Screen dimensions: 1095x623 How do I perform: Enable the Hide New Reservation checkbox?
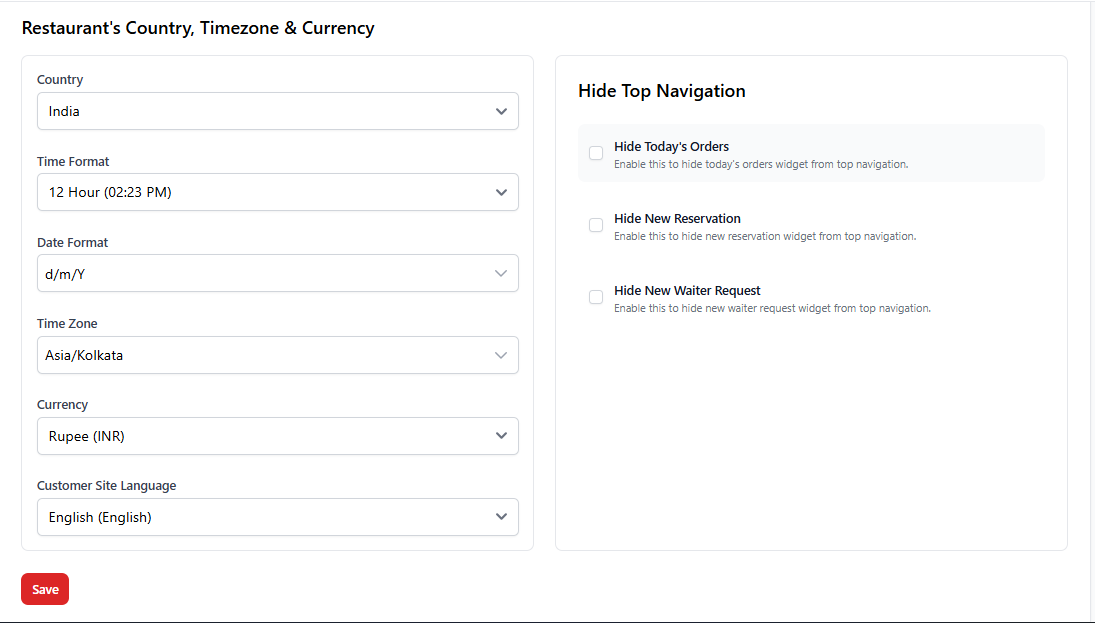point(596,225)
